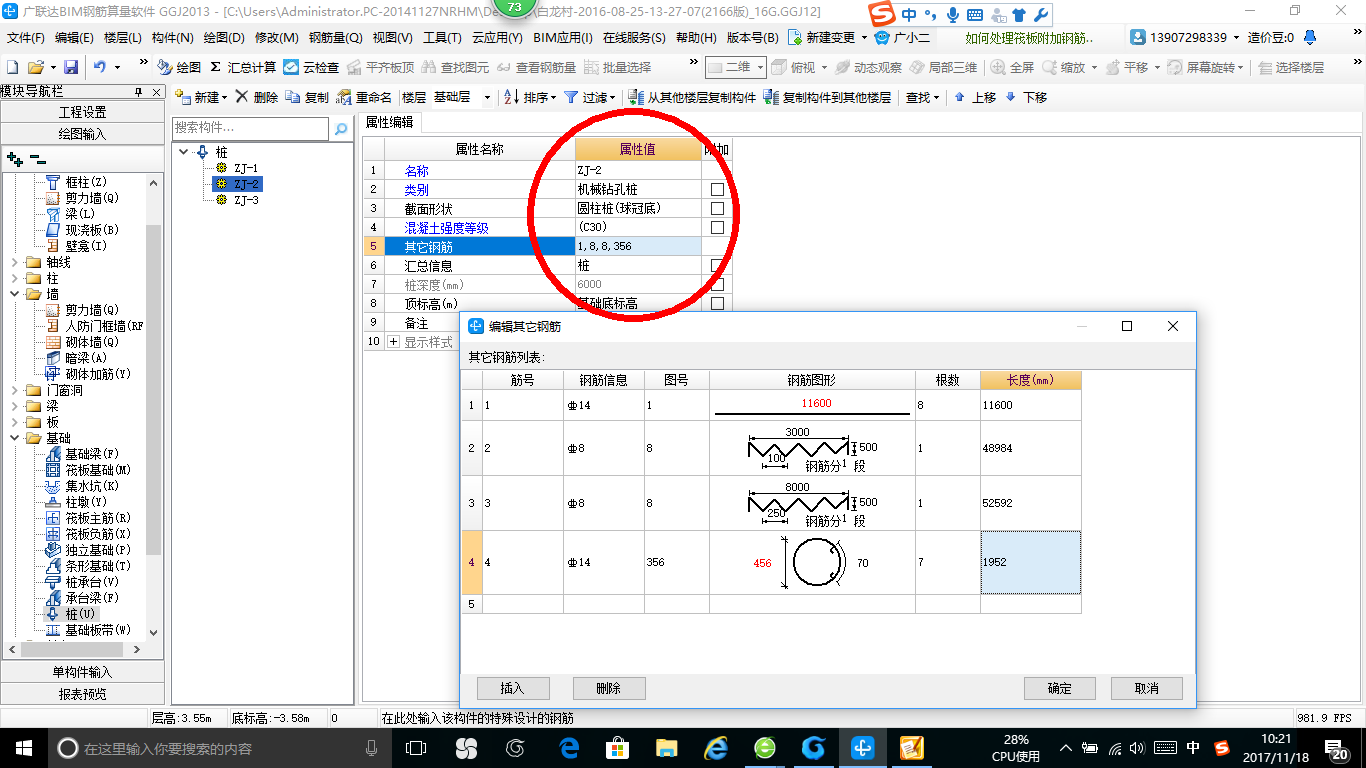Select 集水坑(K) in navigation tree
Image resolution: width=1366 pixels, height=768 pixels.
point(84,486)
